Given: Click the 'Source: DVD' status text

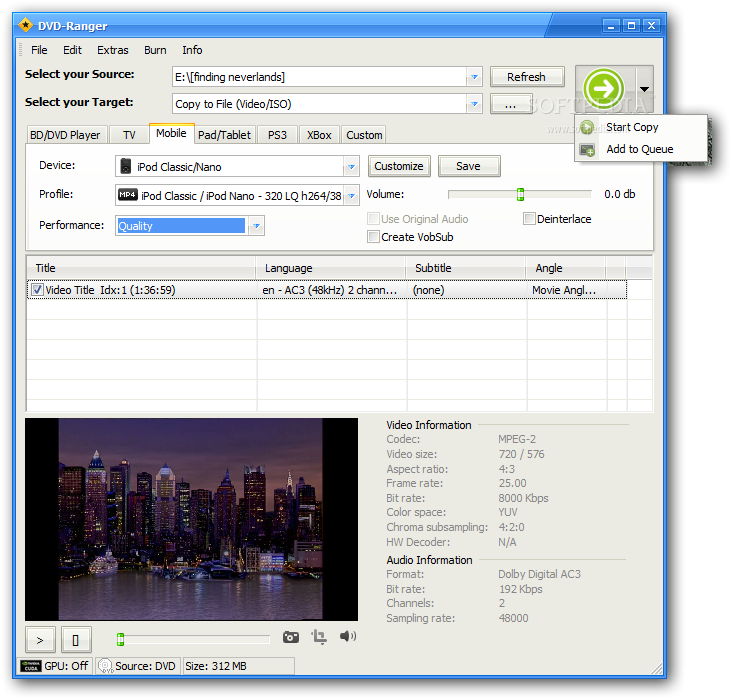Looking at the screenshot, I should tap(145, 666).
